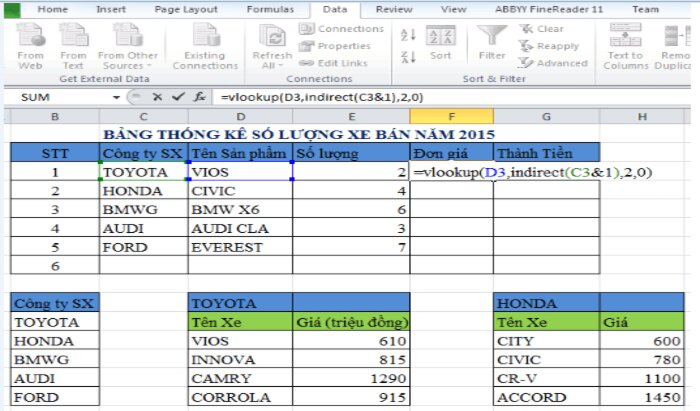Click Remove Duplicates

(x=674, y=47)
